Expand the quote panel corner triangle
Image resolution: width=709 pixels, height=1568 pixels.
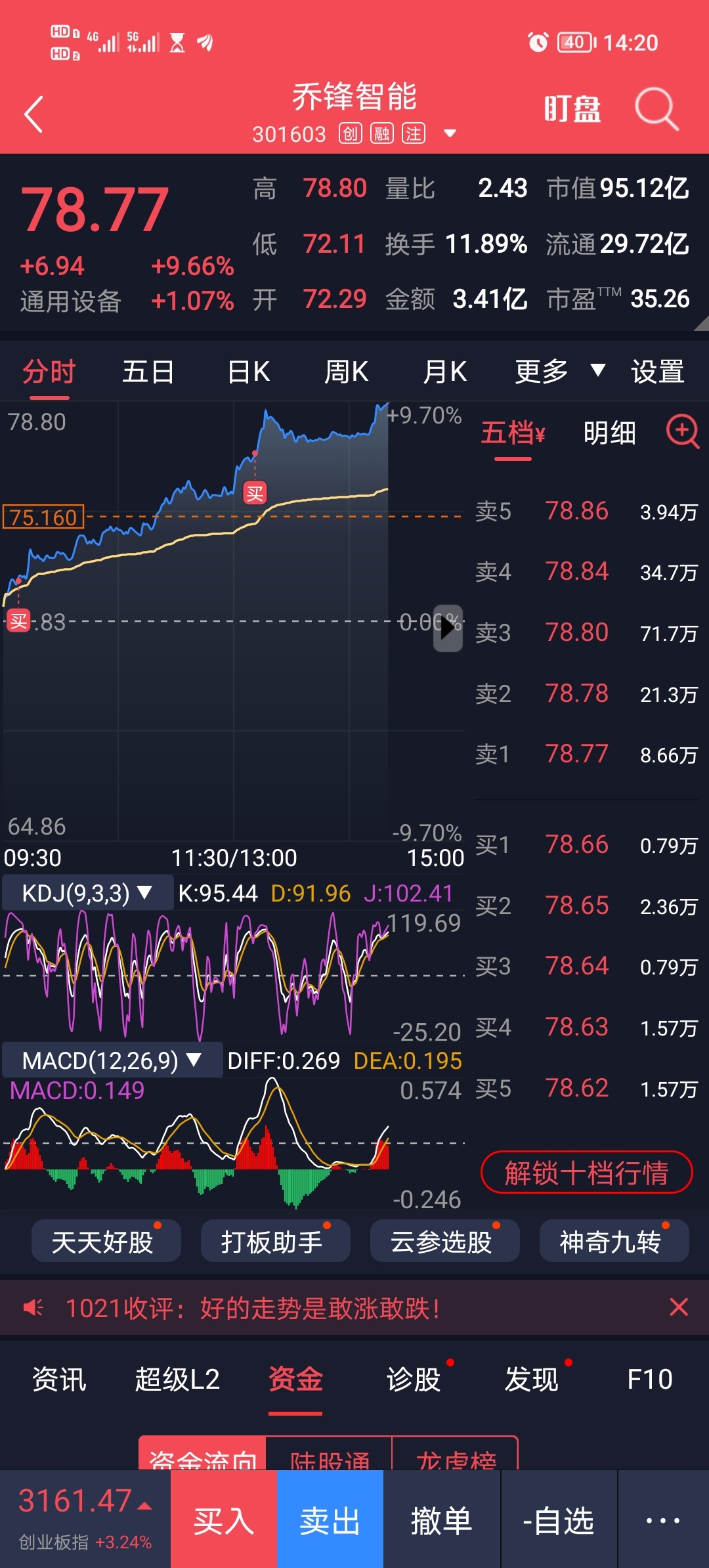coord(701,323)
